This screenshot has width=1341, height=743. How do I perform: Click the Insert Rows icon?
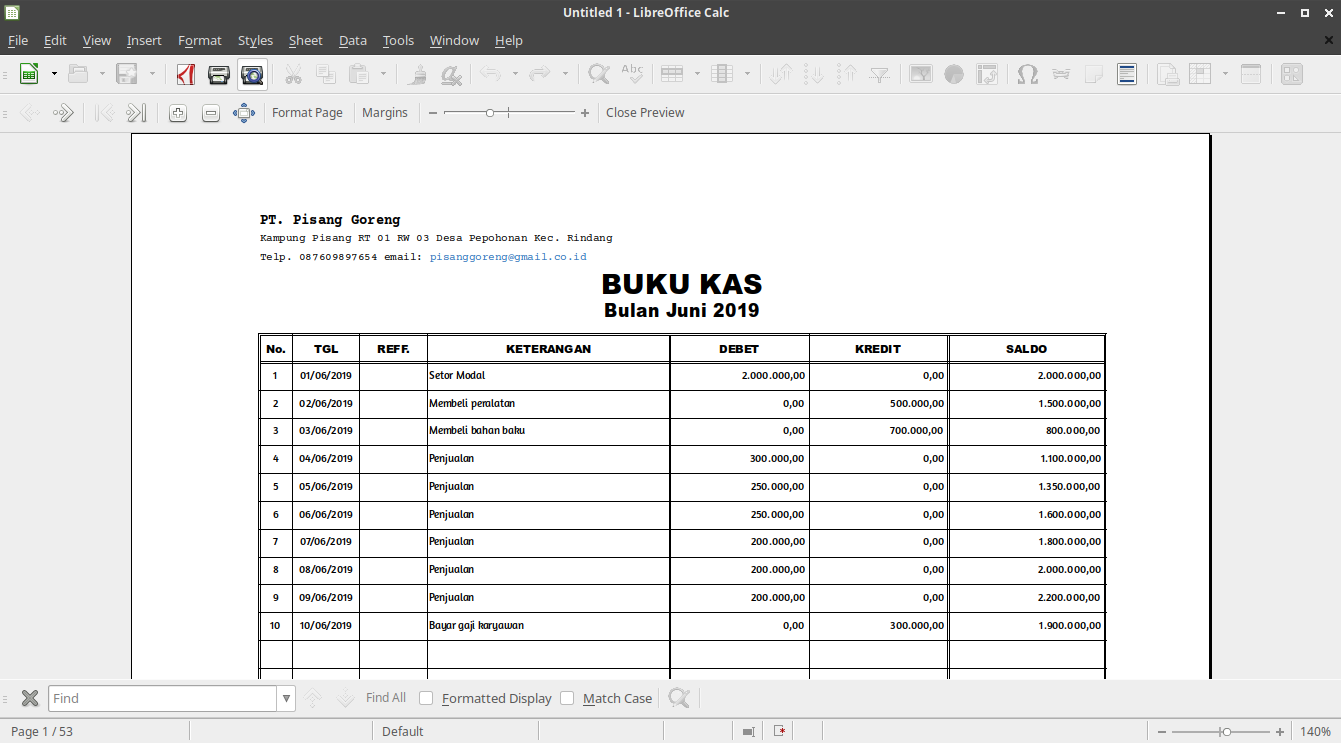point(672,74)
